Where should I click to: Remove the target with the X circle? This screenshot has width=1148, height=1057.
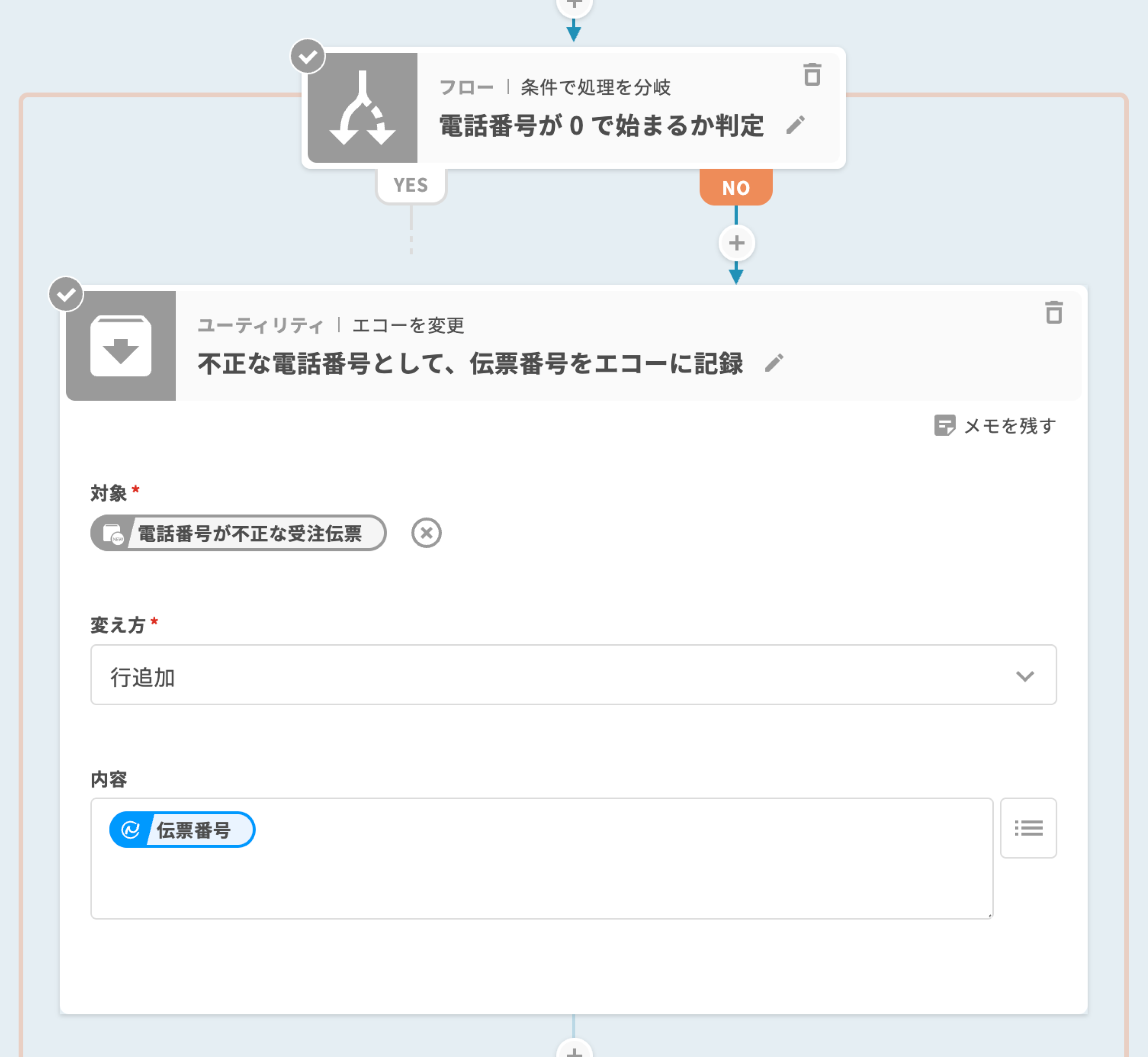point(426,533)
